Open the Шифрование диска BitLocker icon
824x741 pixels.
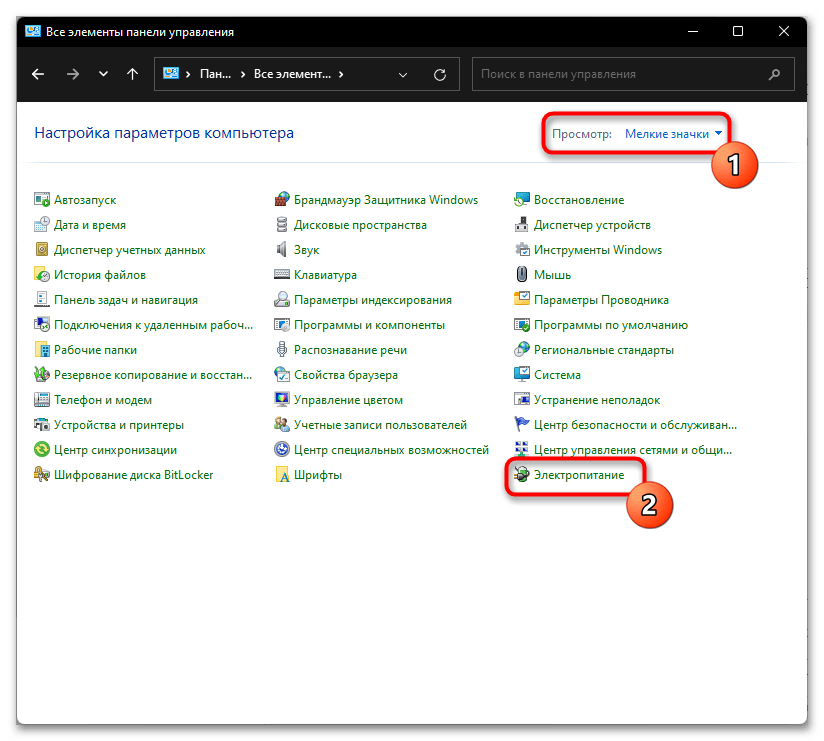click(x=42, y=475)
